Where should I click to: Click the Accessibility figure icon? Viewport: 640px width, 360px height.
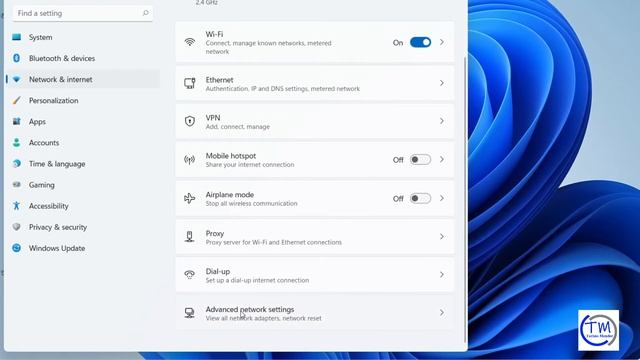click(16, 206)
